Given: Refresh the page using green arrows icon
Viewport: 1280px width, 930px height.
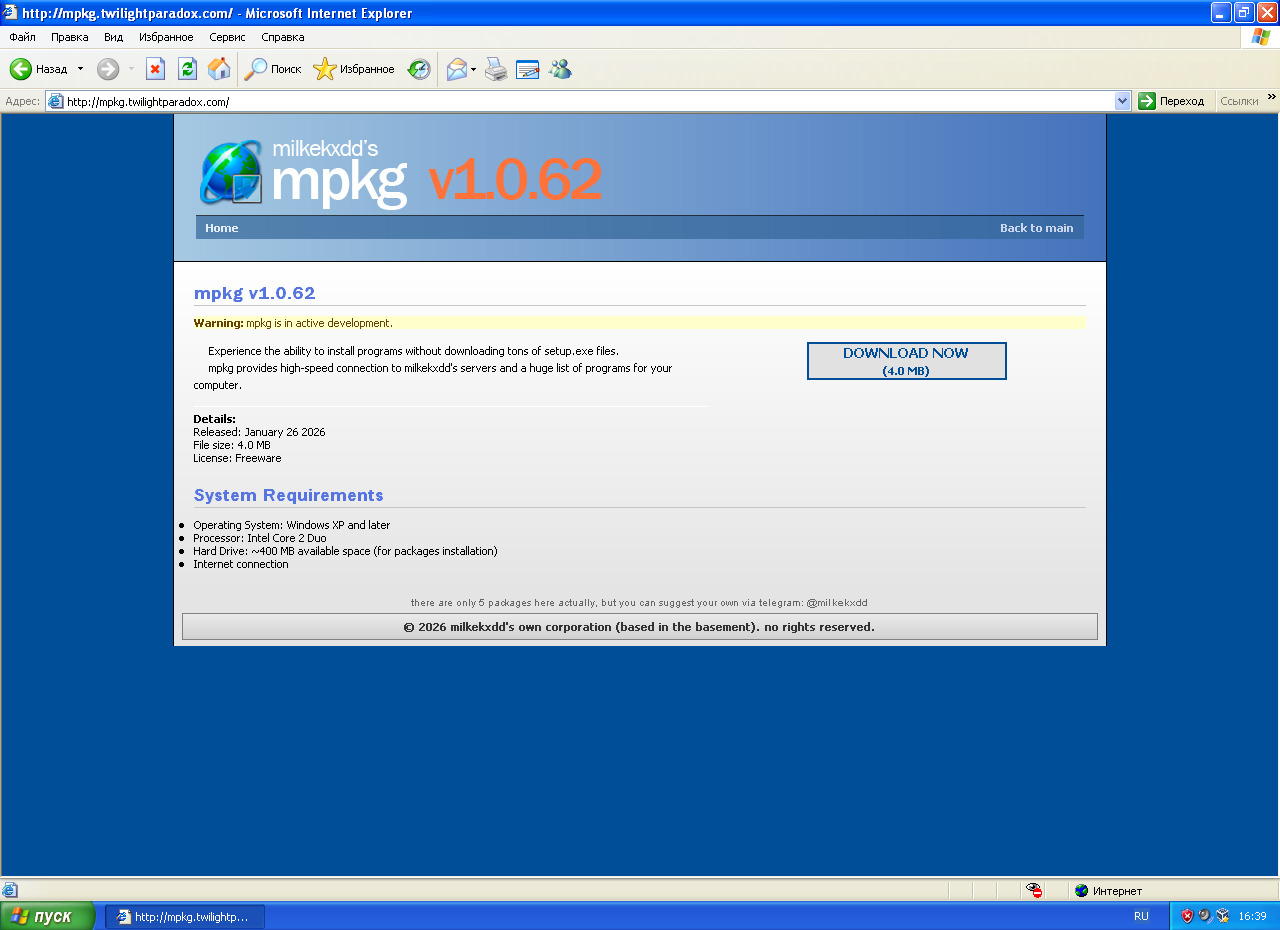Looking at the screenshot, I should click(187, 69).
